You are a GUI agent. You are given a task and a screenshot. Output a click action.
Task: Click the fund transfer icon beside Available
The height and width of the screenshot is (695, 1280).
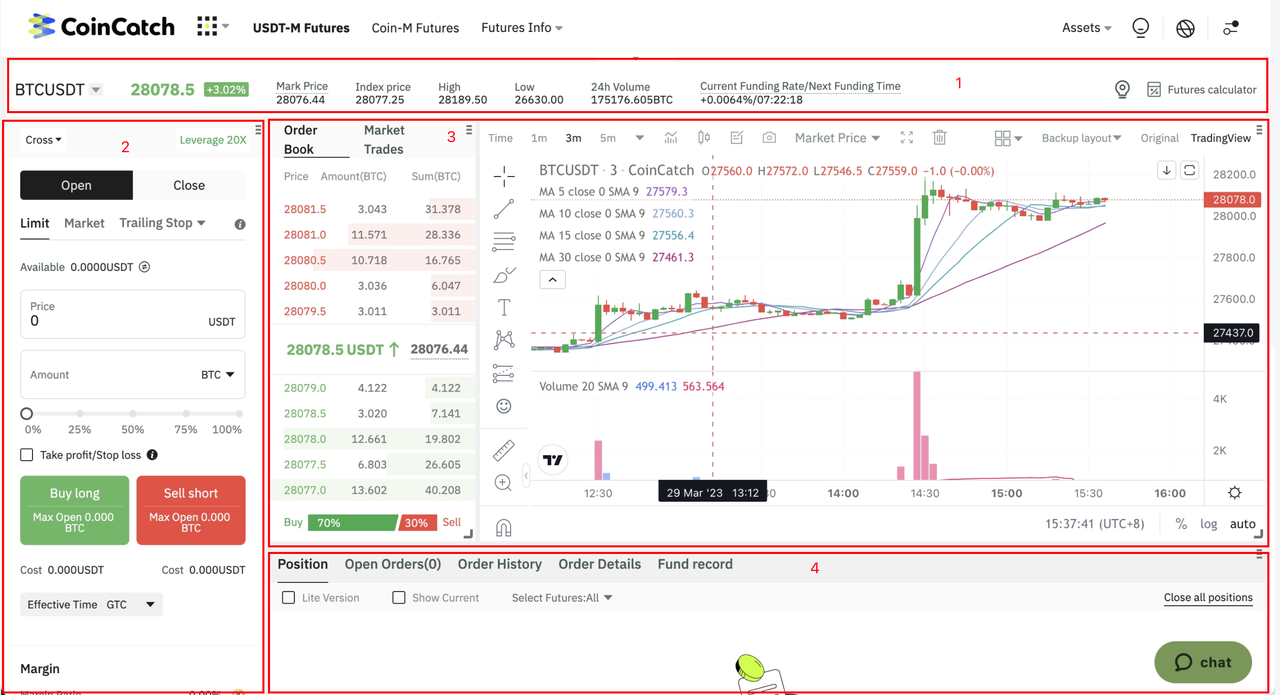coord(145,267)
